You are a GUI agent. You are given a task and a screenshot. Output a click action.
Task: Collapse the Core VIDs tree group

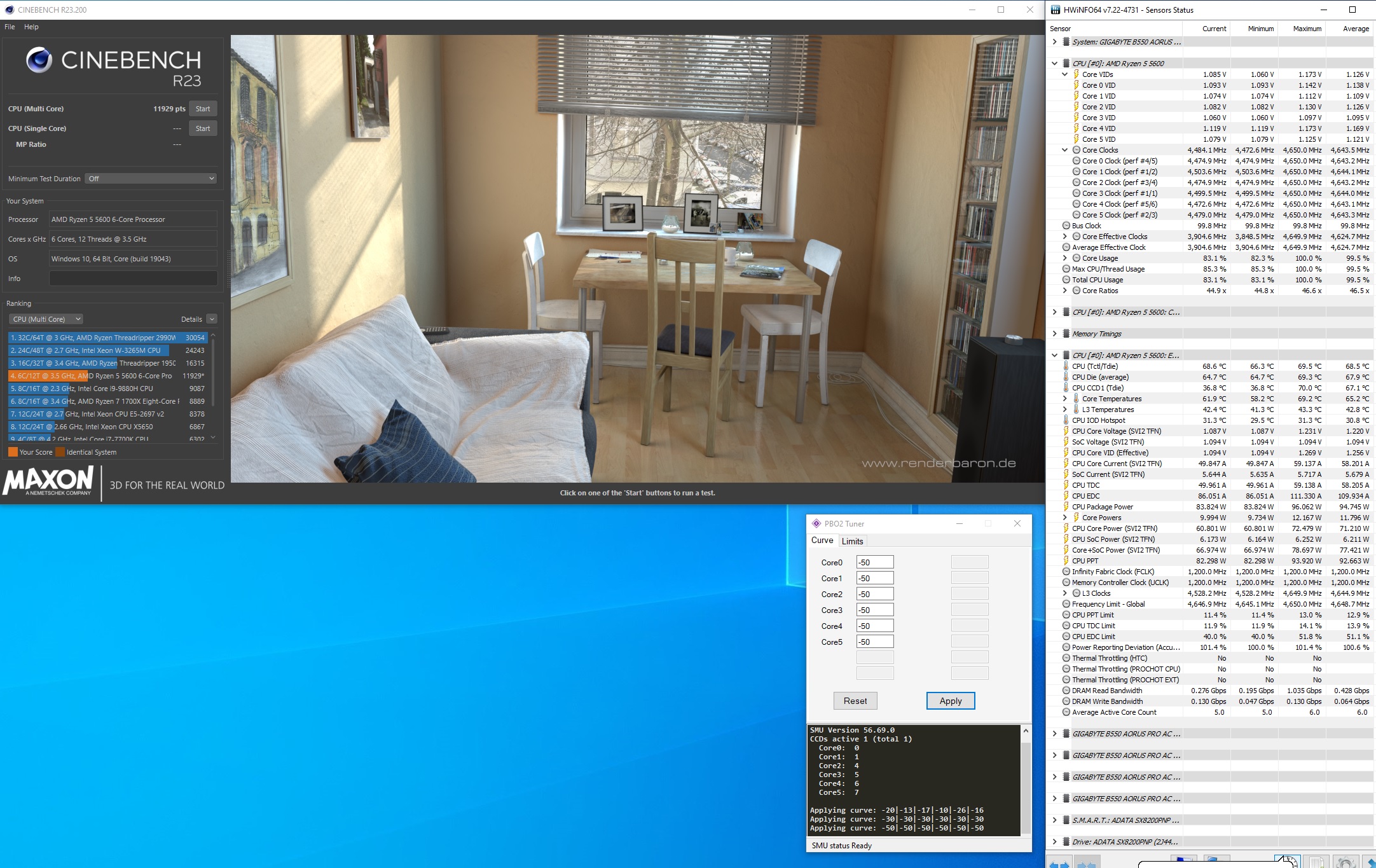click(x=1065, y=74)
